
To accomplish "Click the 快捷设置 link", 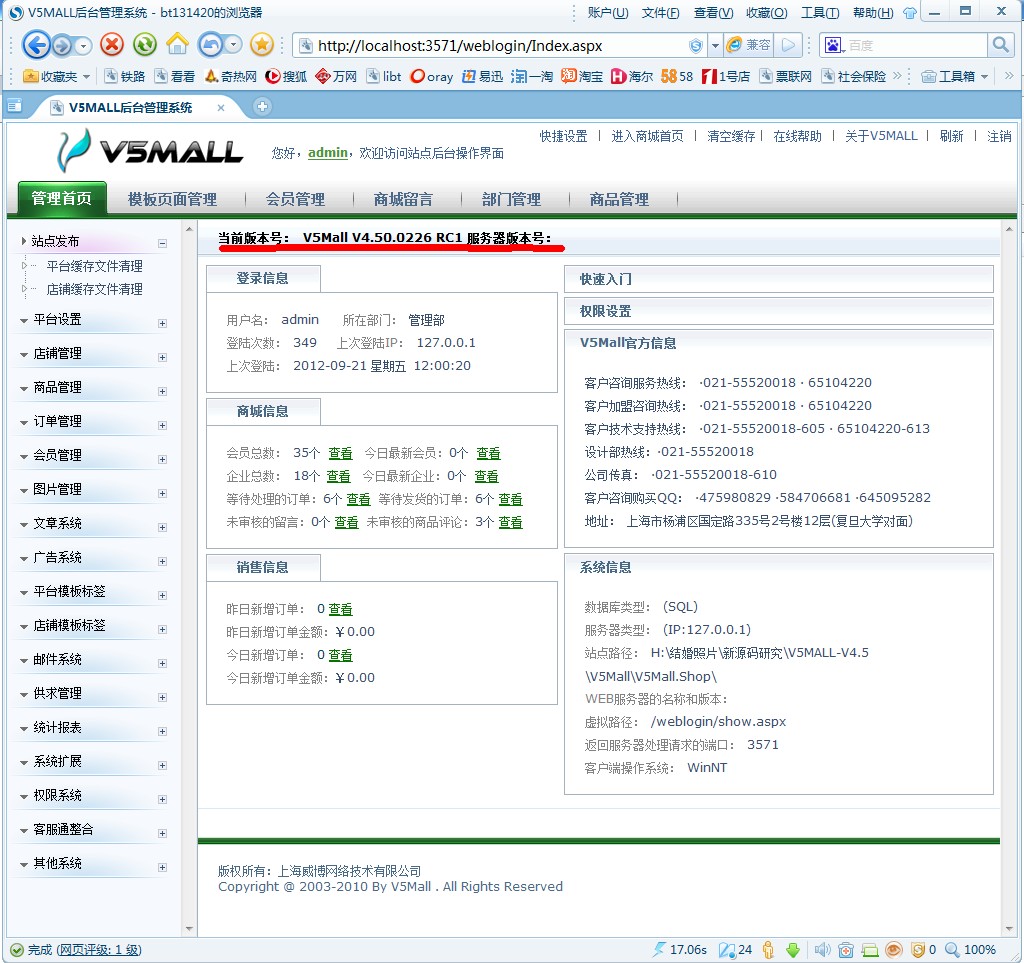I will tap(564, 136).
